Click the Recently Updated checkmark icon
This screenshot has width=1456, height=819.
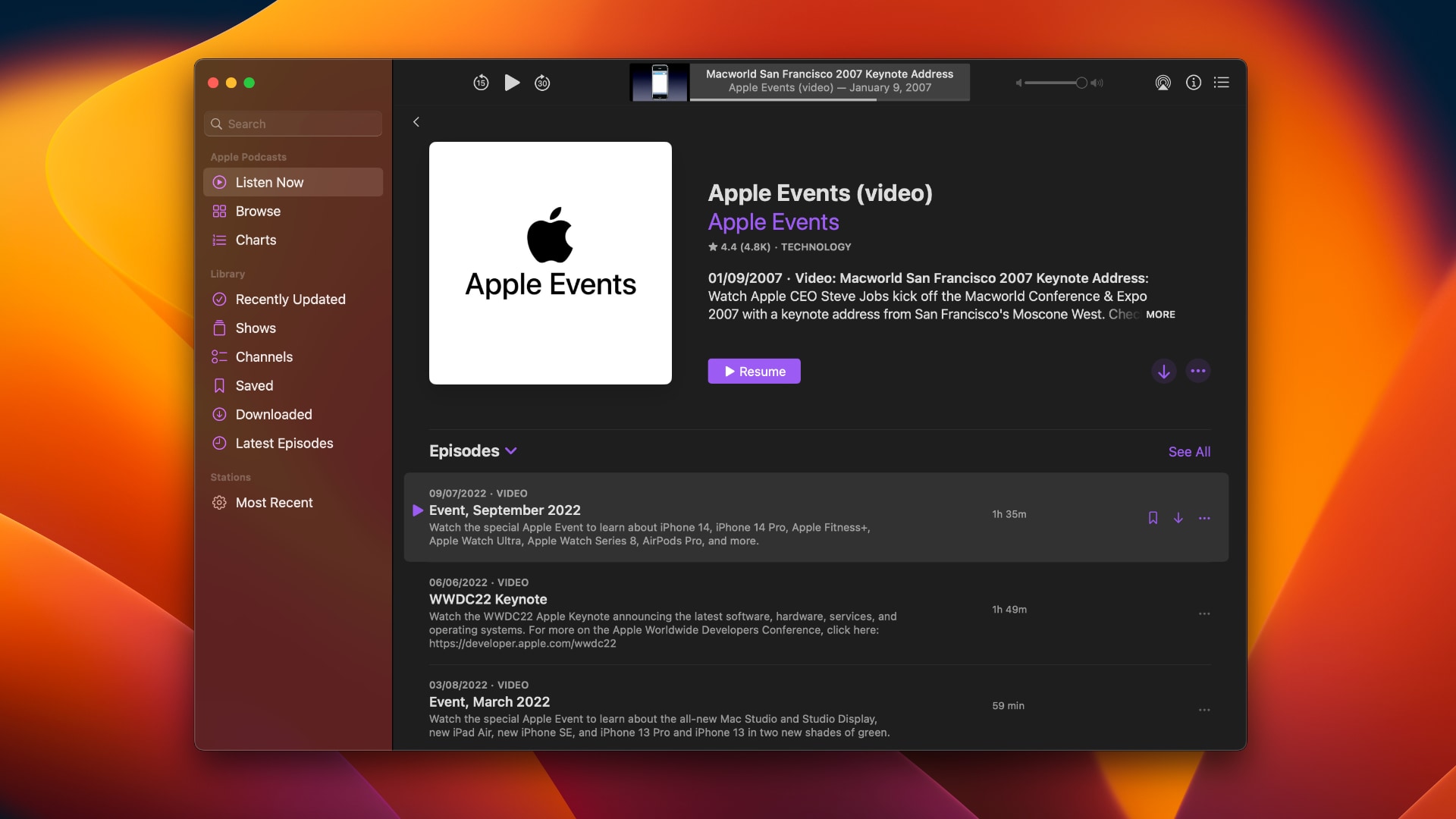tap(219, 299)
